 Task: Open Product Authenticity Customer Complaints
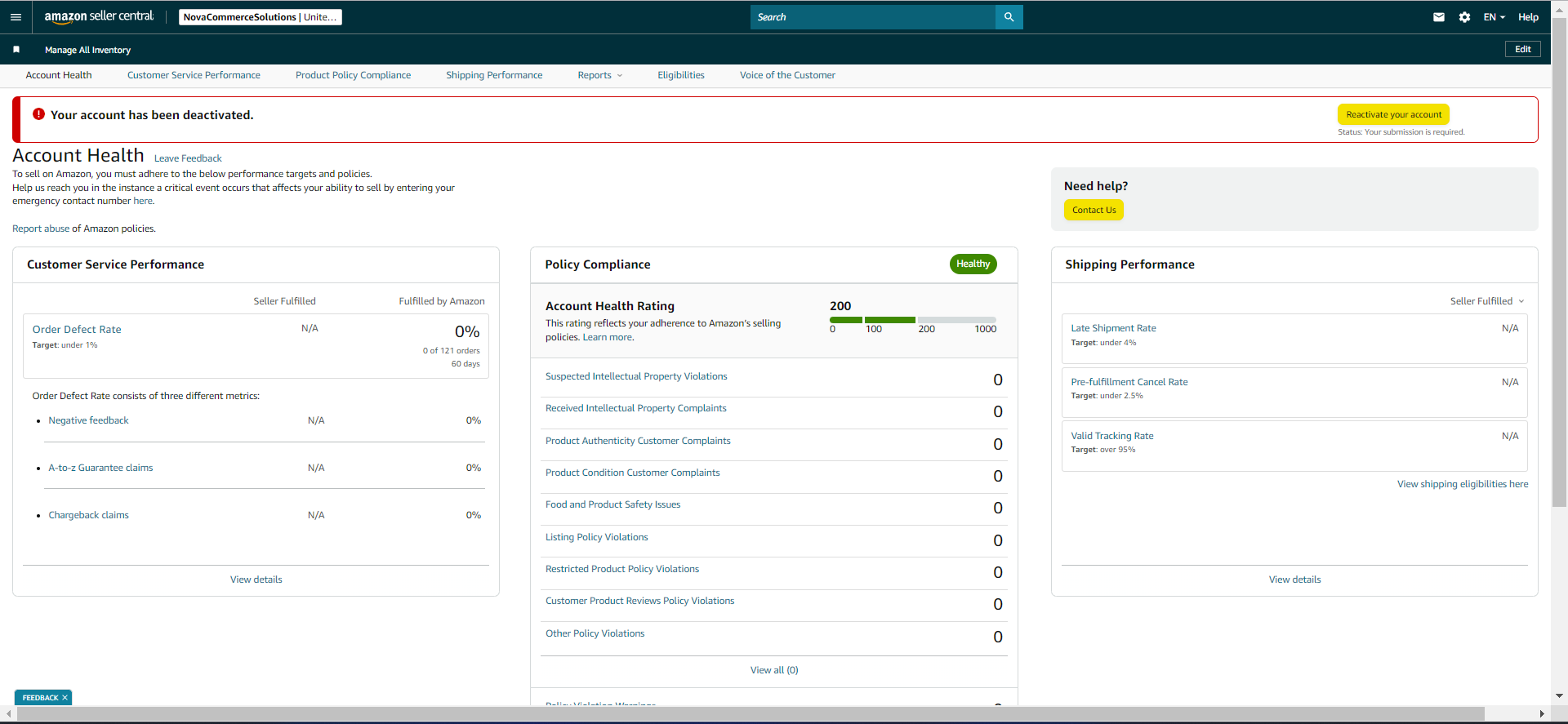(638, 441)
